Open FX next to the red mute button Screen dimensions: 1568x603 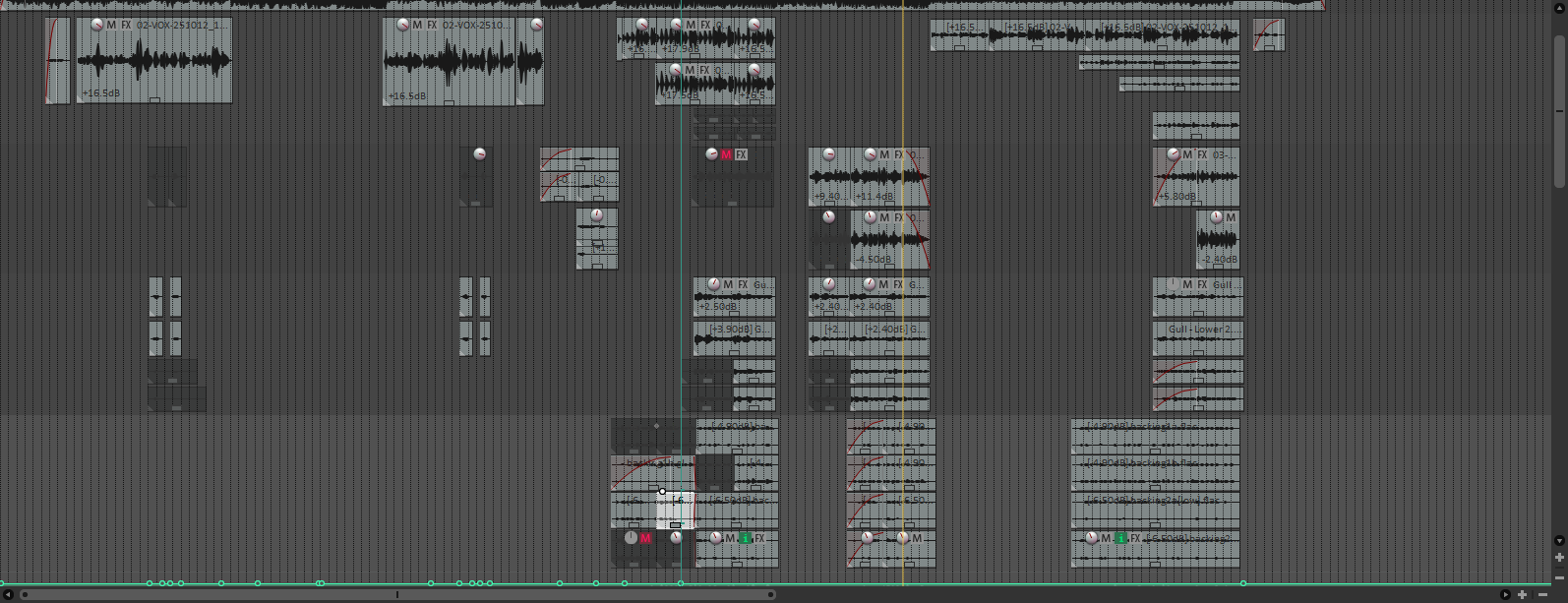click(741, 154)
